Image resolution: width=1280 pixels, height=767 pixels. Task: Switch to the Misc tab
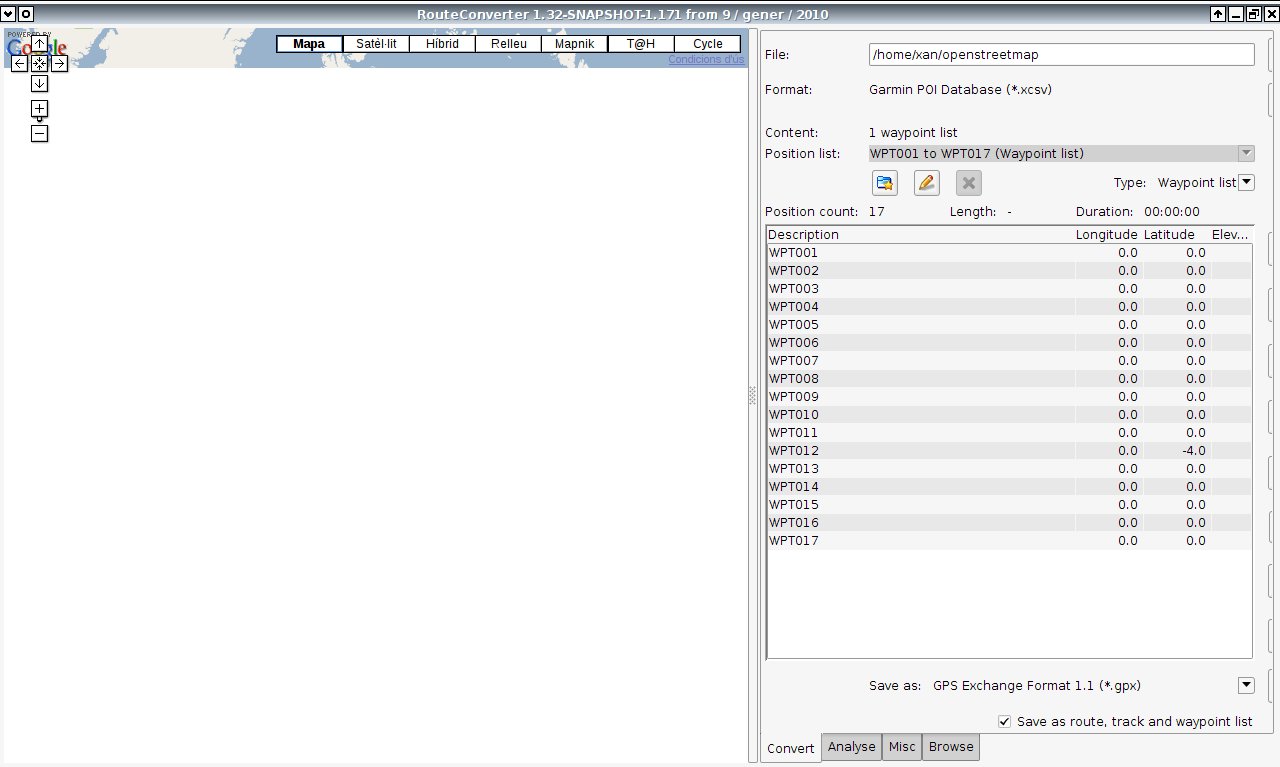tap(901, 747)
